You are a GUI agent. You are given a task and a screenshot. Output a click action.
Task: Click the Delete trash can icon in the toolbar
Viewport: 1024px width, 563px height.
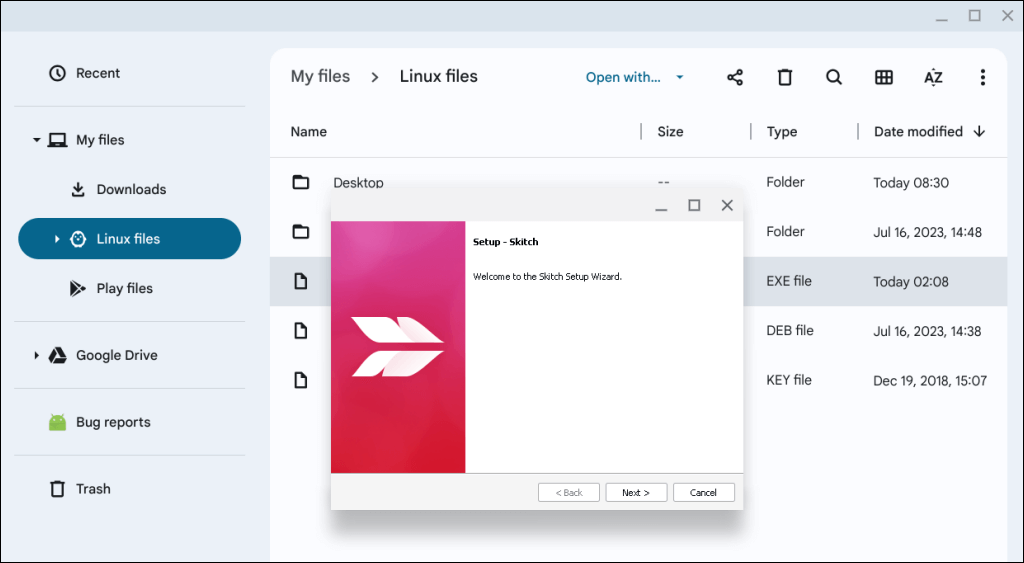[784, 77]
